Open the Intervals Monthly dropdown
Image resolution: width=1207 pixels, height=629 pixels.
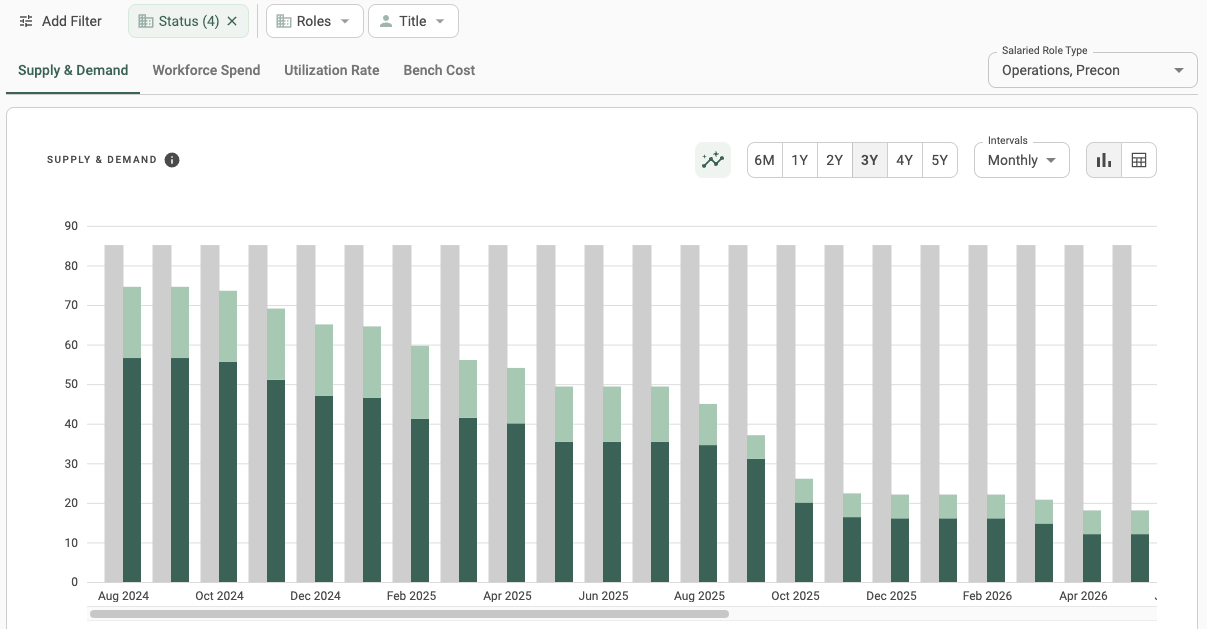[x=1020, y=159]
